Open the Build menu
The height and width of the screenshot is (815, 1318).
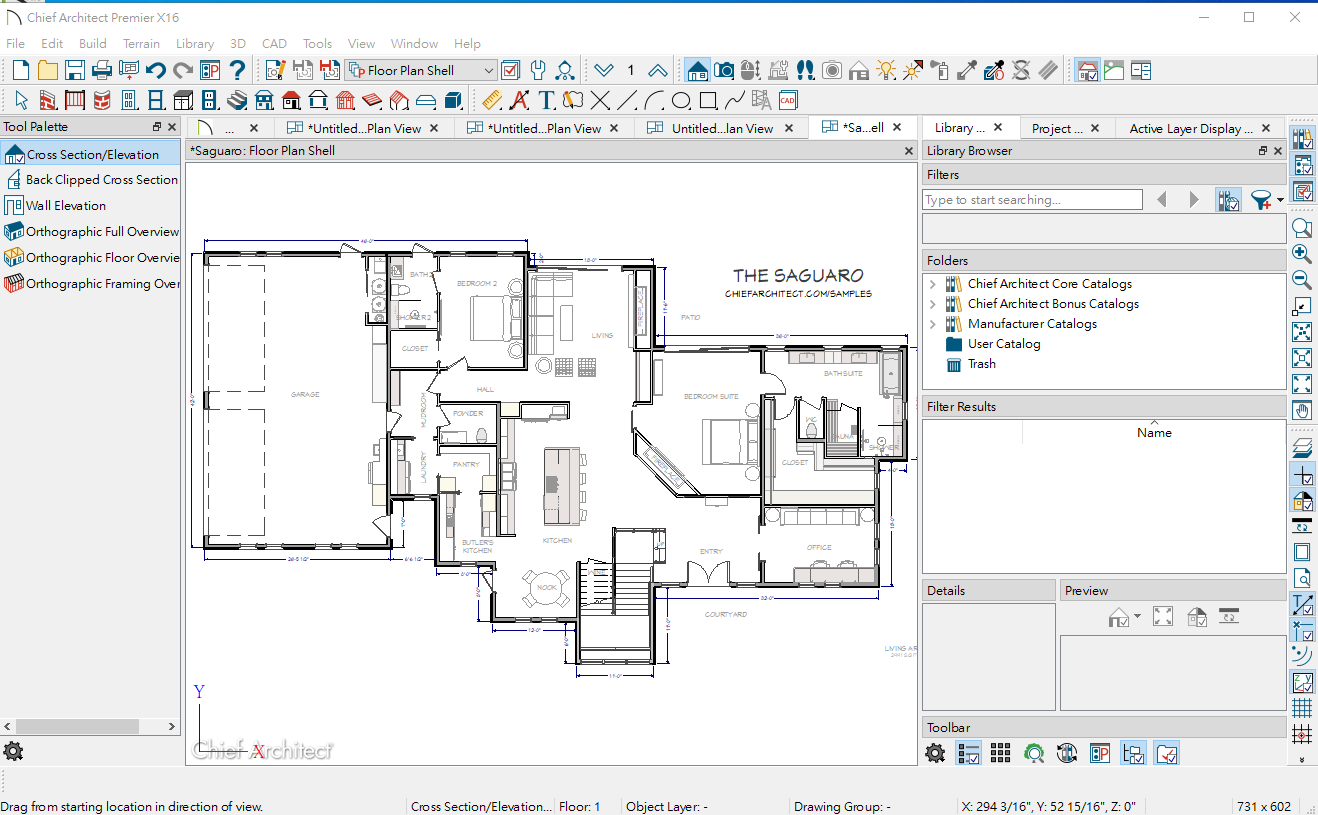click(x=93, y=43)
